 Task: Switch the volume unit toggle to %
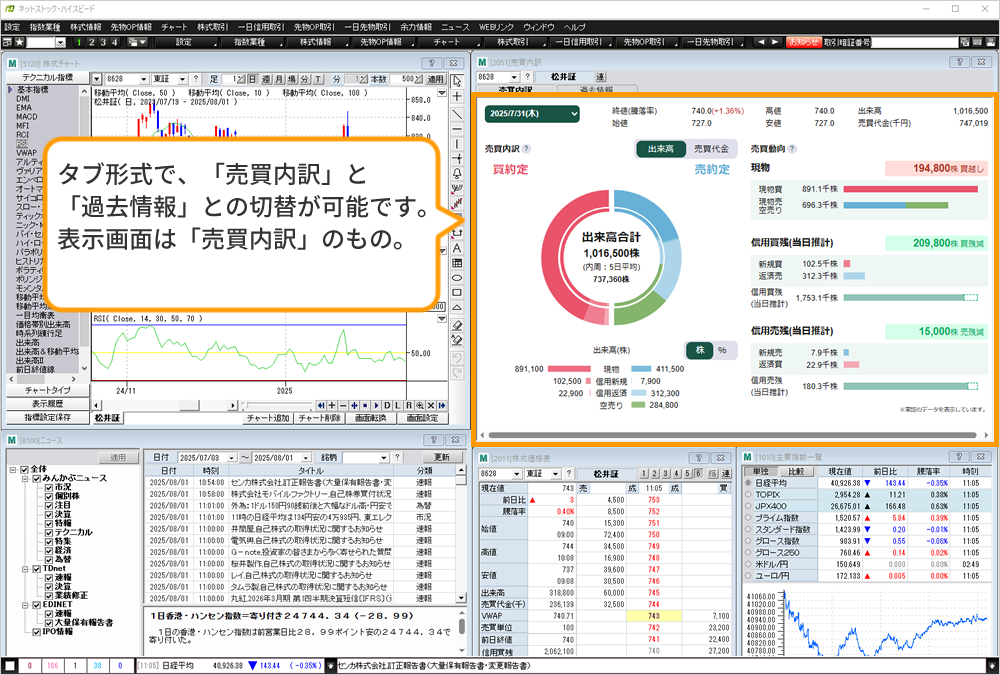[x=722, y=350]
